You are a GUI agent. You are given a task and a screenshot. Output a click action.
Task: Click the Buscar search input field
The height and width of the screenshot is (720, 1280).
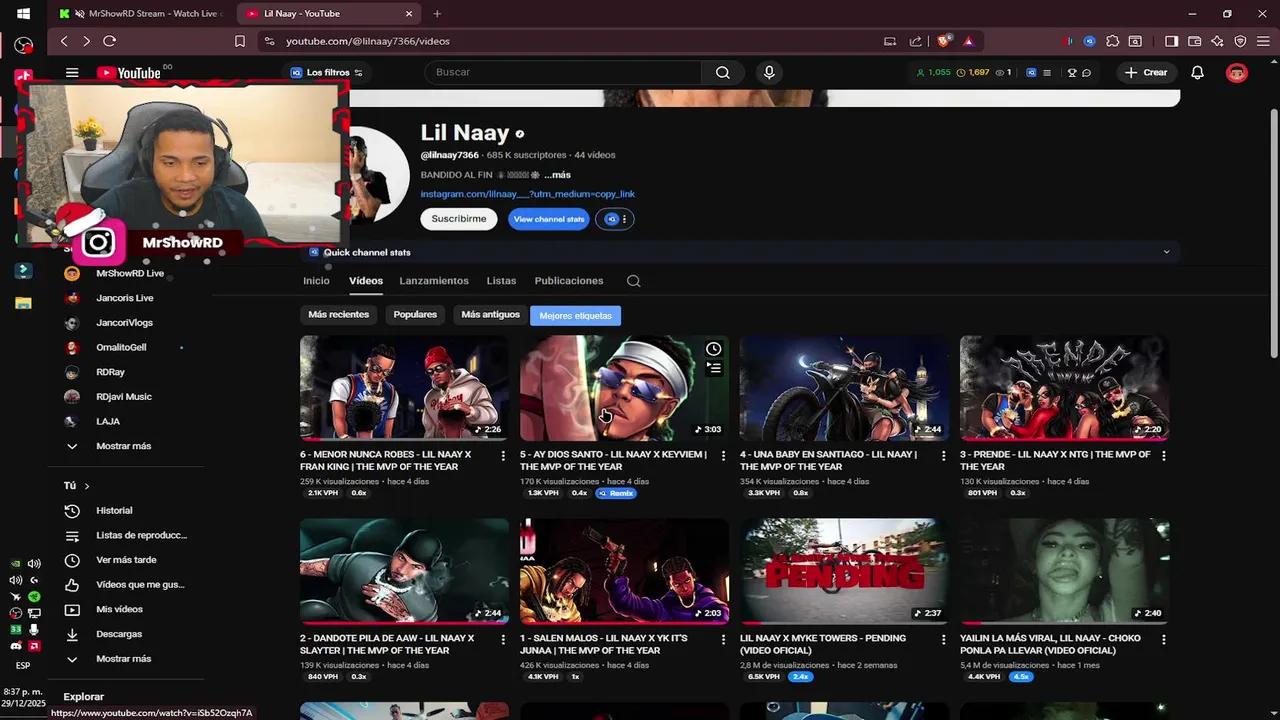point(563,72)
